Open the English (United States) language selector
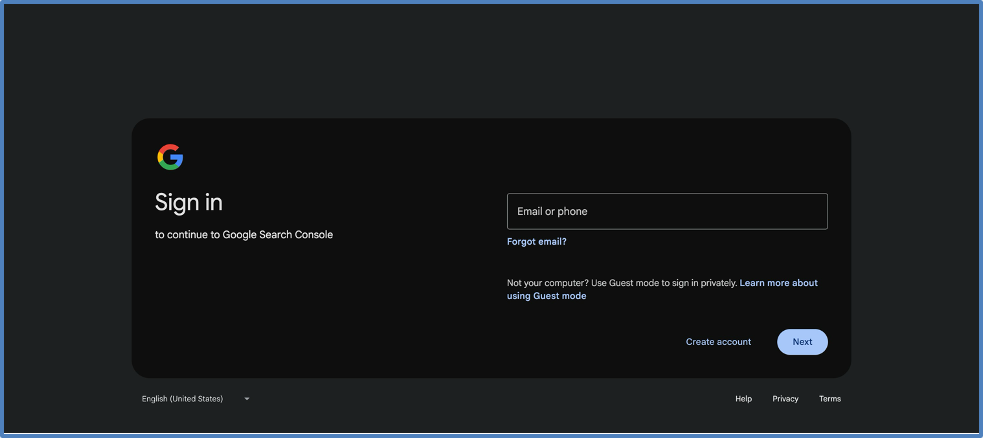 (x=183, y=399)
